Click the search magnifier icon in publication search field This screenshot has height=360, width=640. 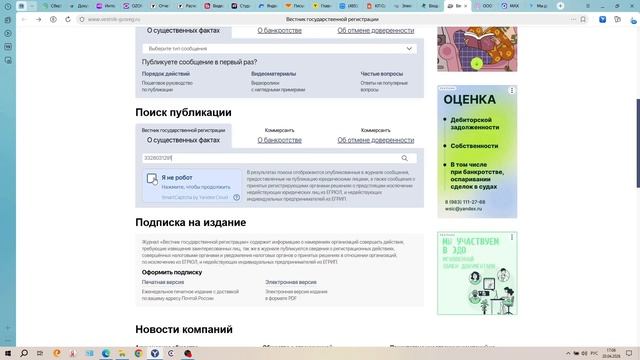tap(404, 158)
